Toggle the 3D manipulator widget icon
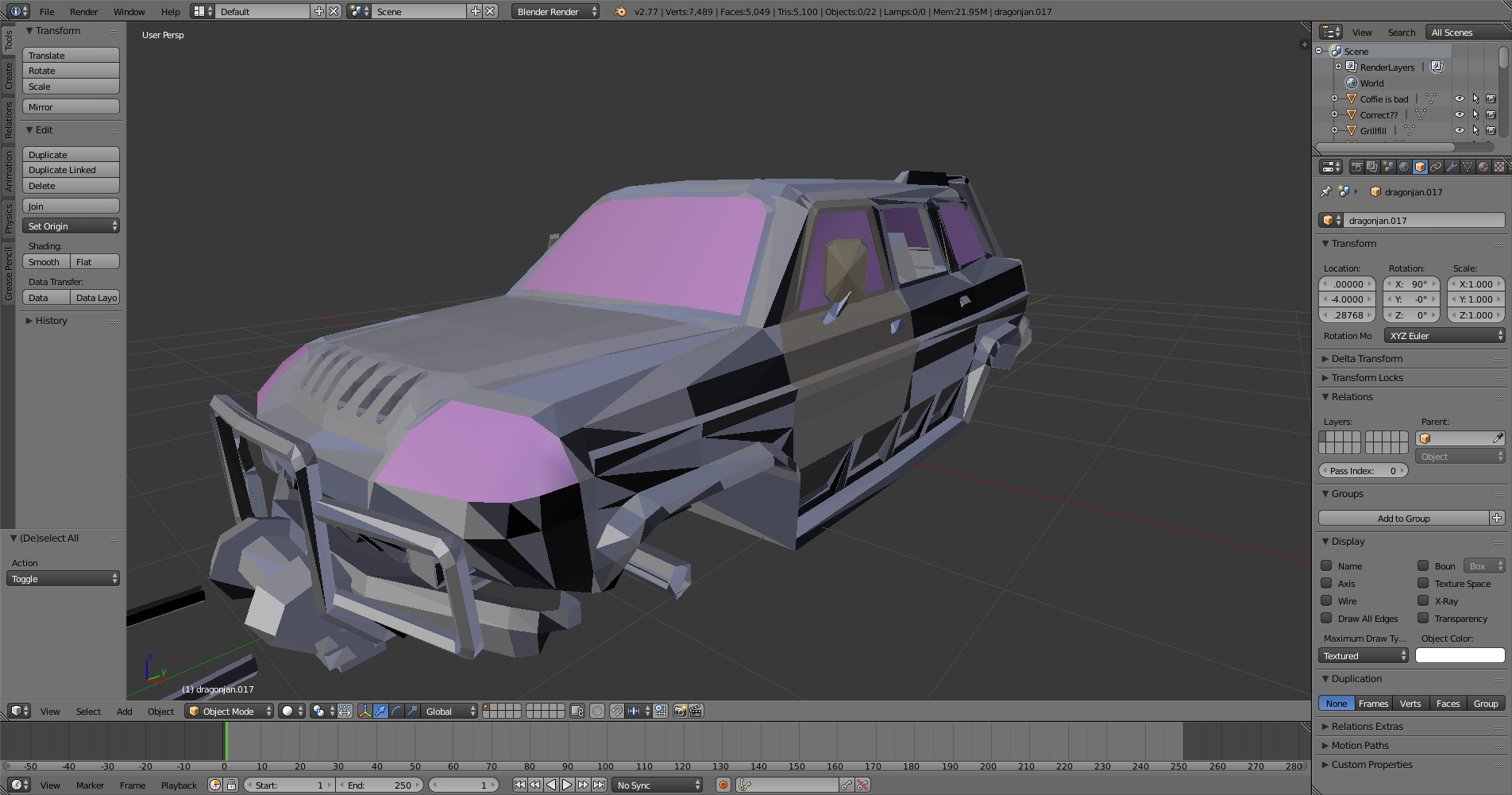Screen dimensions: 1512x795 coord(364,711)
